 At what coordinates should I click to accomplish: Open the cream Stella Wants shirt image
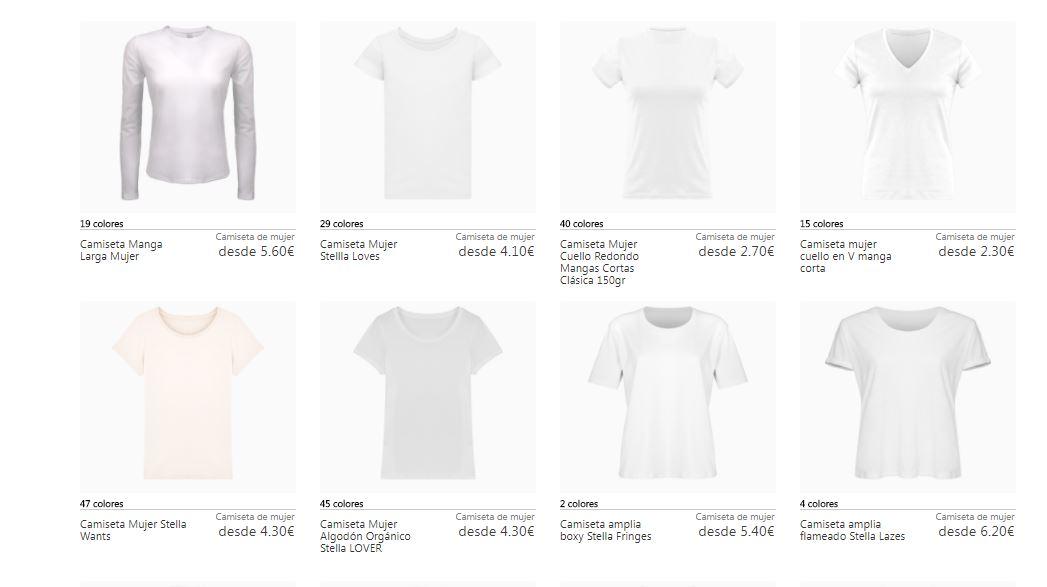click(x=188, y=397)
